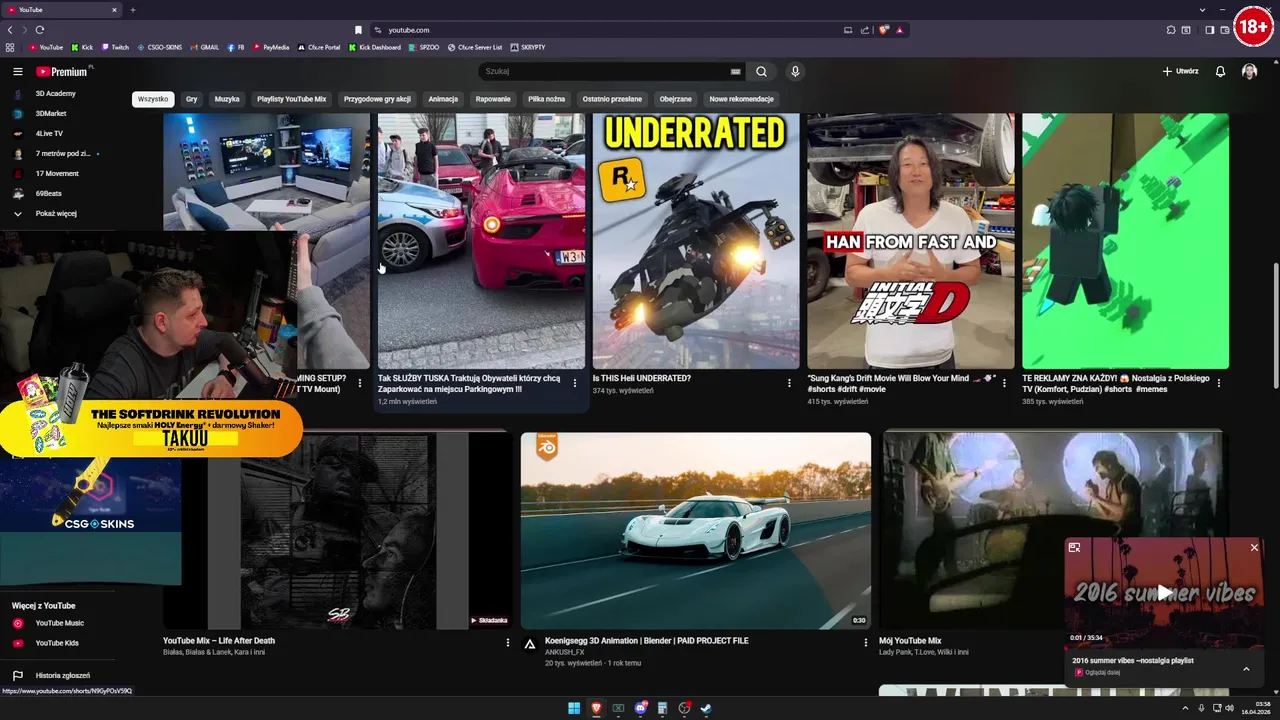Image resolution: width=1280 pixels, height=720 pixels.
Task: Open the SKRYPTY bookmark
Action: coord(528,47)
